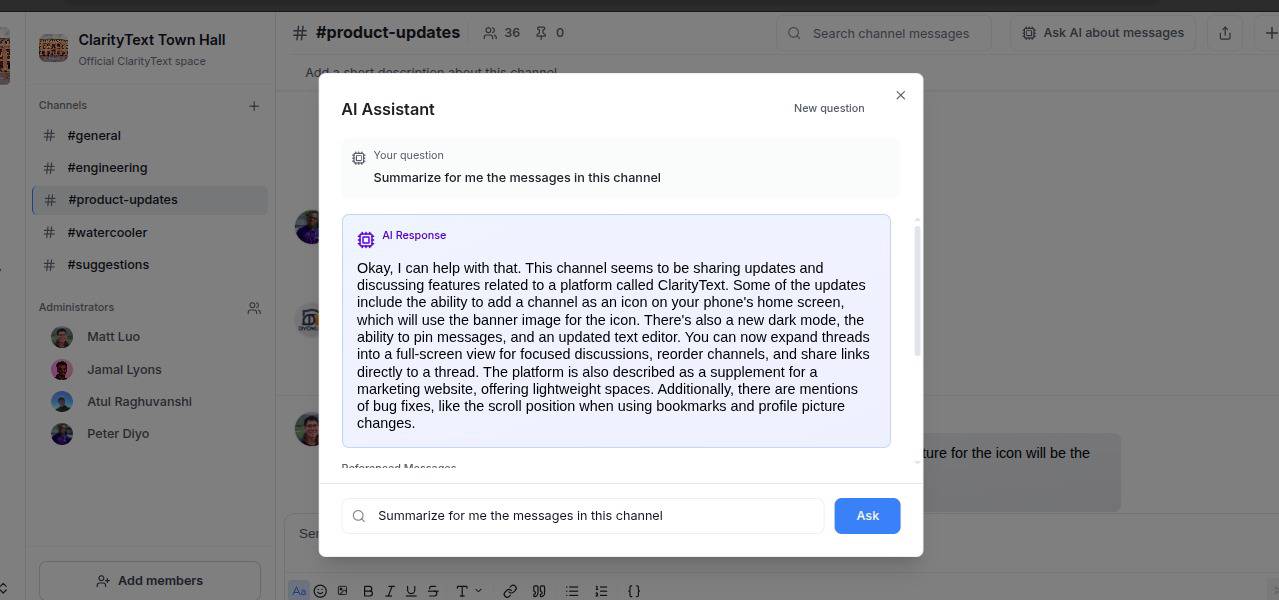Open the #general channel
The height and width of the screenshot is (600, 1279).
point(150,135)
